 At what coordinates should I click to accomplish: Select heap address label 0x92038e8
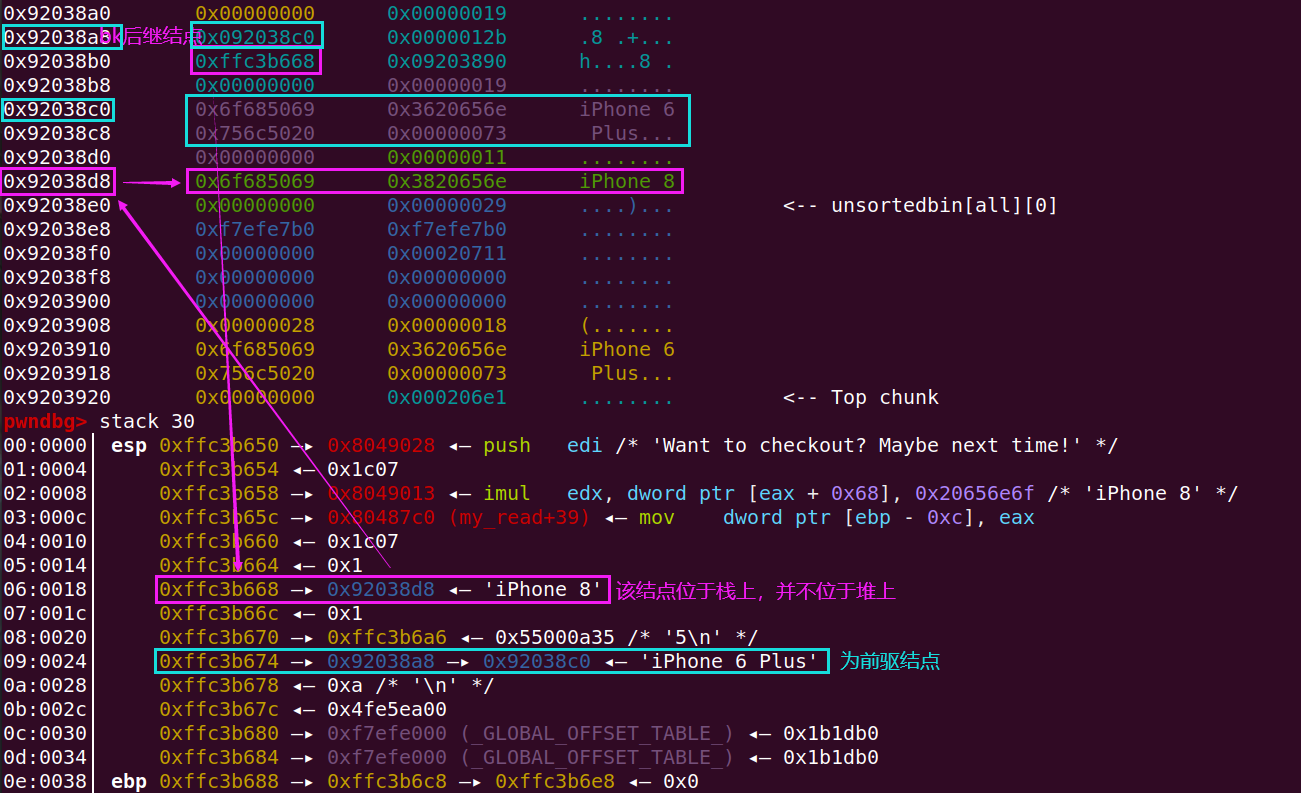(57, 230)
